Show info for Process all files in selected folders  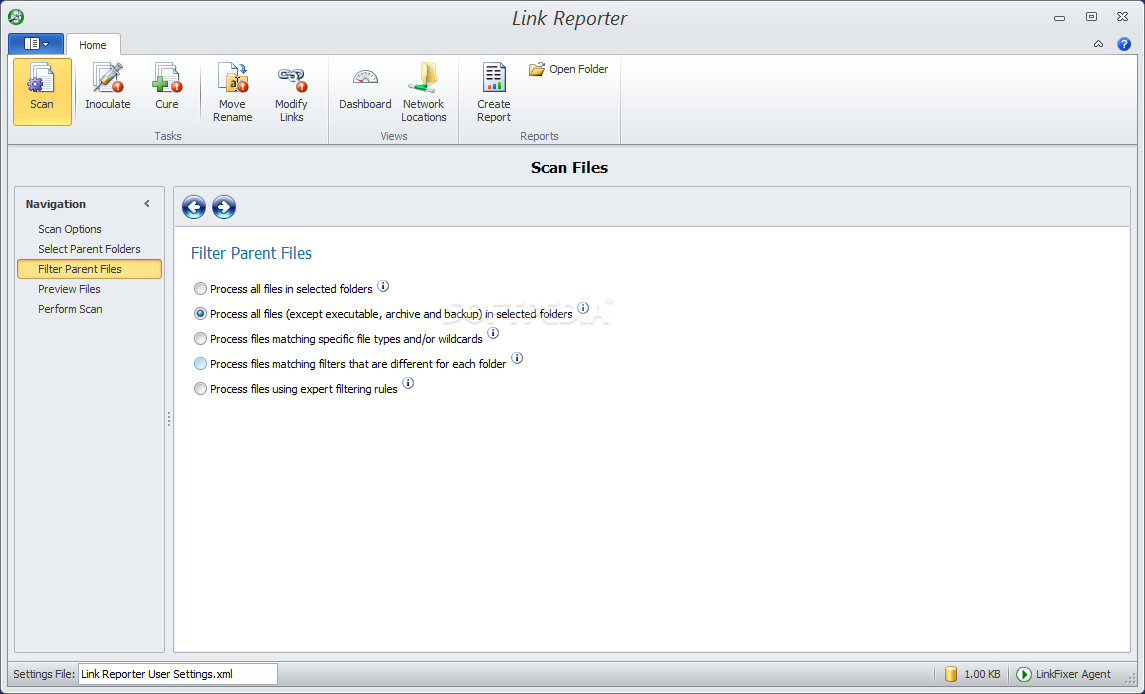click(x=383, y=286)
